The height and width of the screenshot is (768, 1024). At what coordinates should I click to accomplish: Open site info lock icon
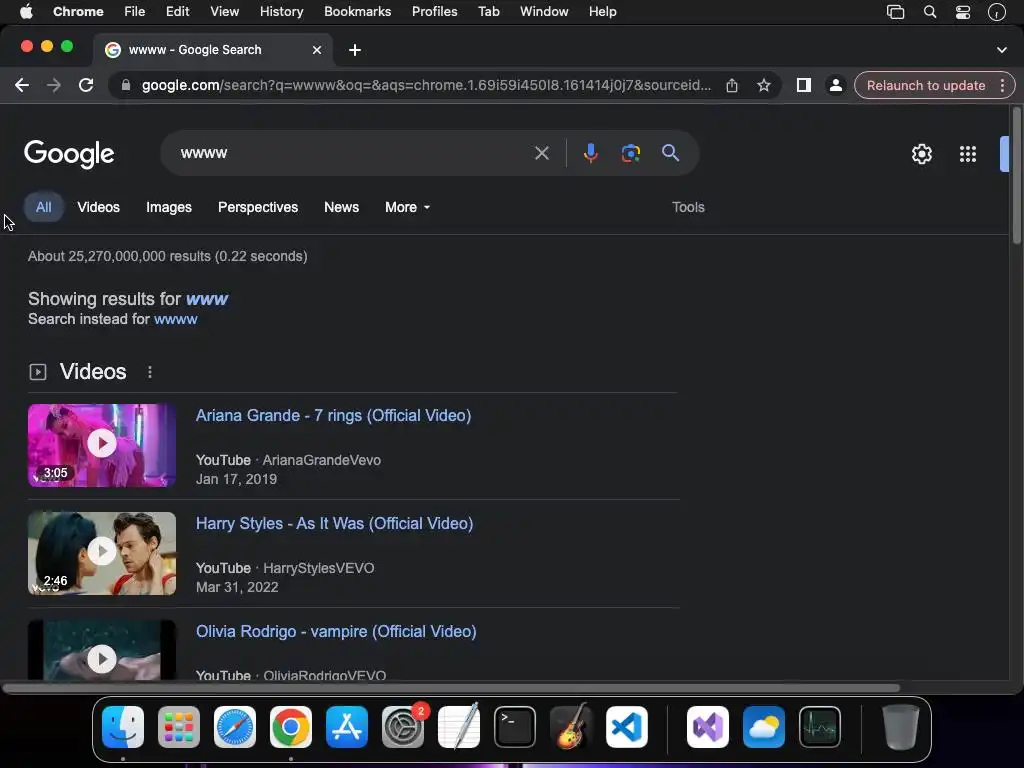pos(126,86)
